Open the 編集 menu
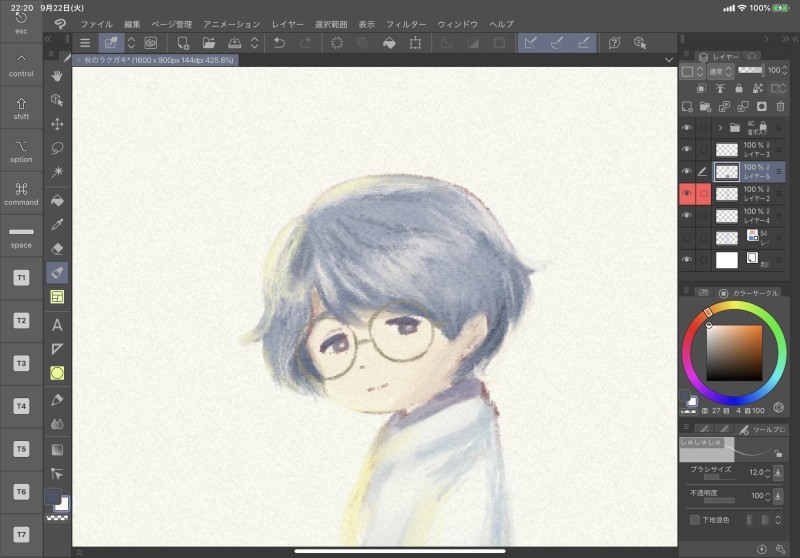Image resolution: width=800 pixels, height=558 pixels. pos(132,24)
